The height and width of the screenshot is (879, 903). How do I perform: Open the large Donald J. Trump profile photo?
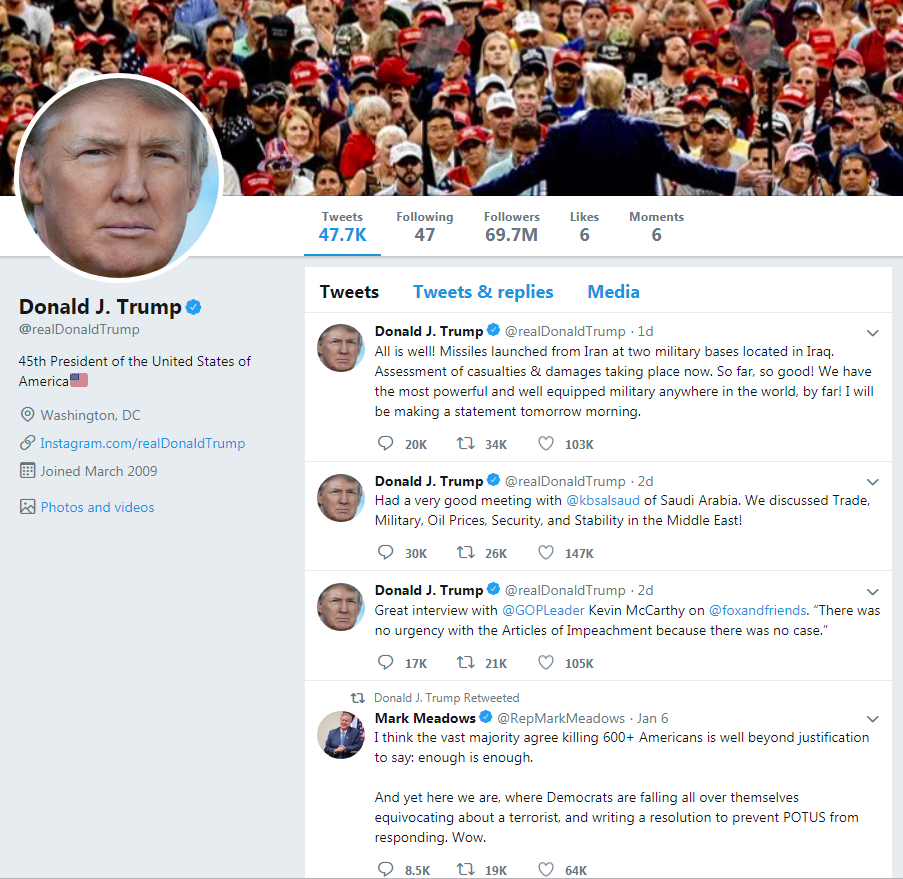[x=119, y=177]
